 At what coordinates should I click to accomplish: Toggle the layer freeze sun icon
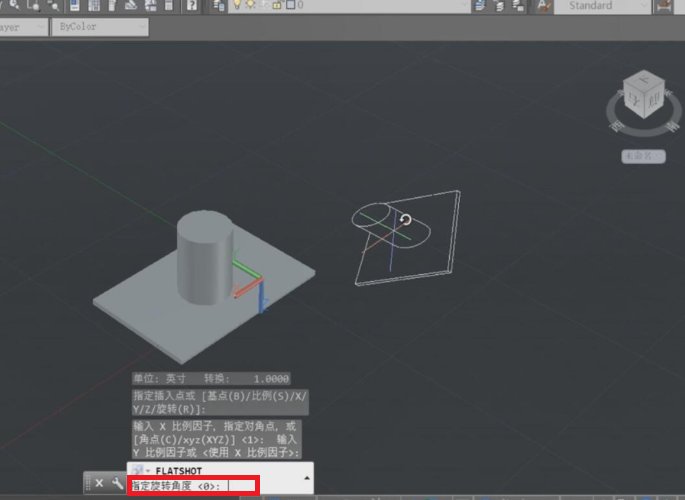coord(250,6)
